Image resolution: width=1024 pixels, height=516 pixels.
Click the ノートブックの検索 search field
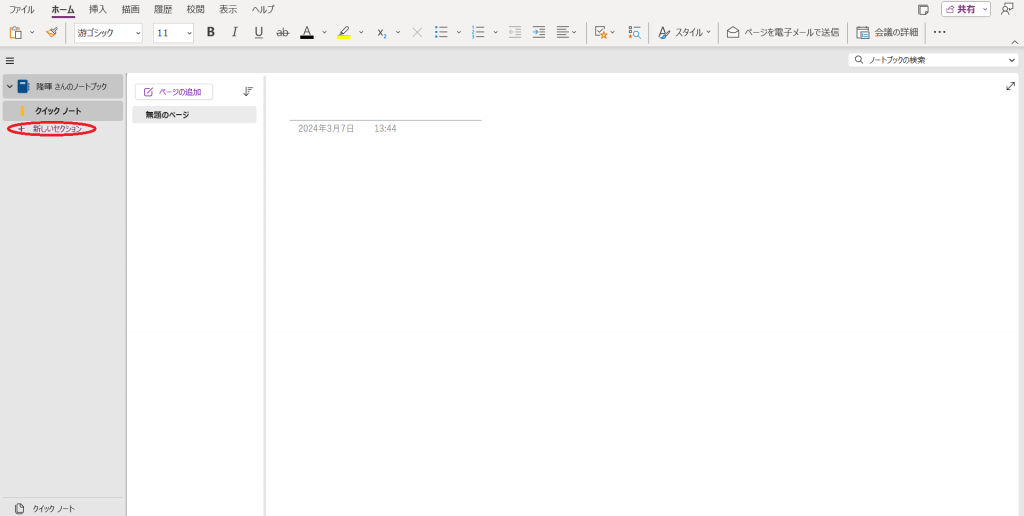(x=934, y=60)
